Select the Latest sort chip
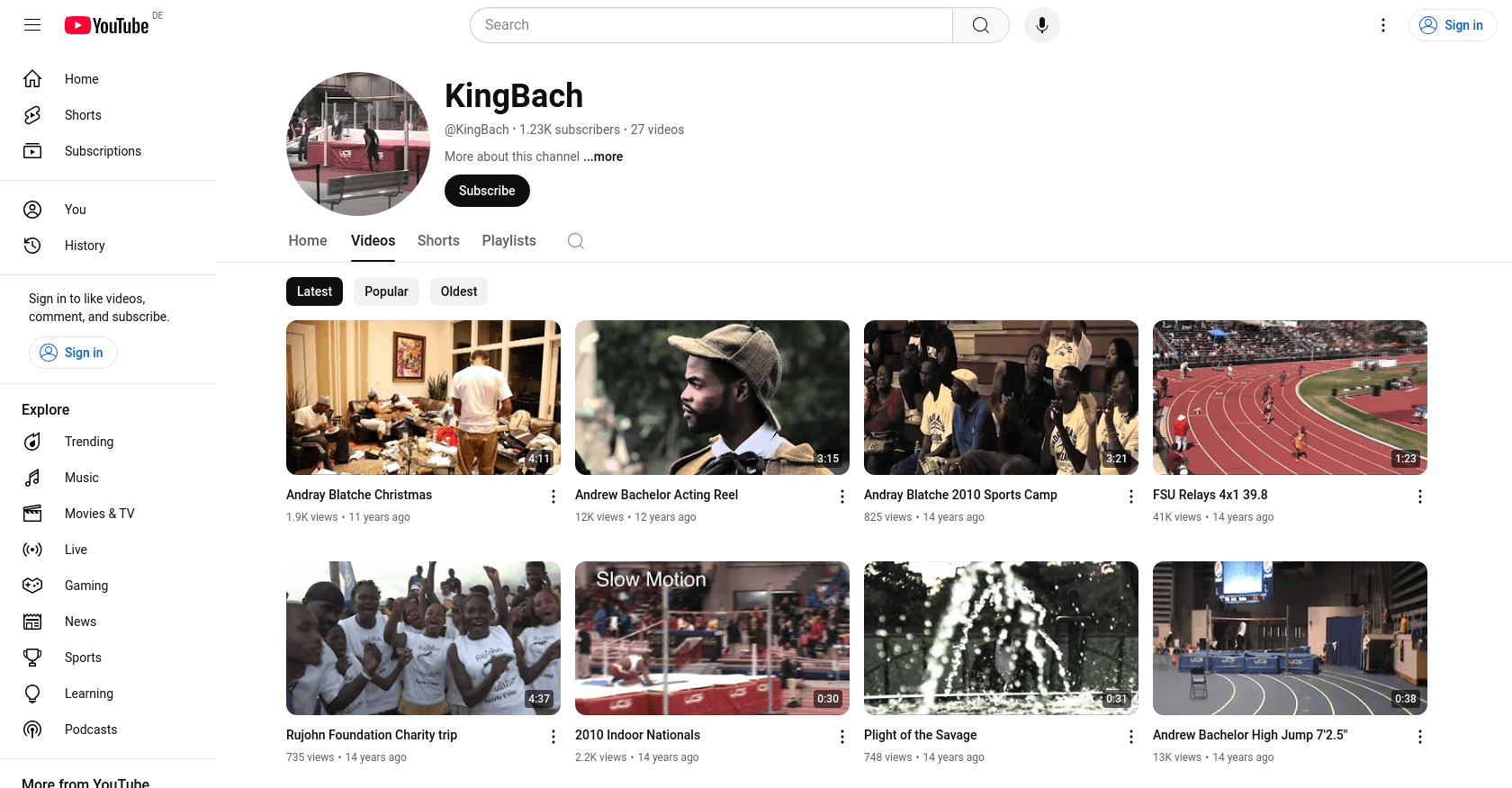 pyautogui.click(x=314, y=291)
